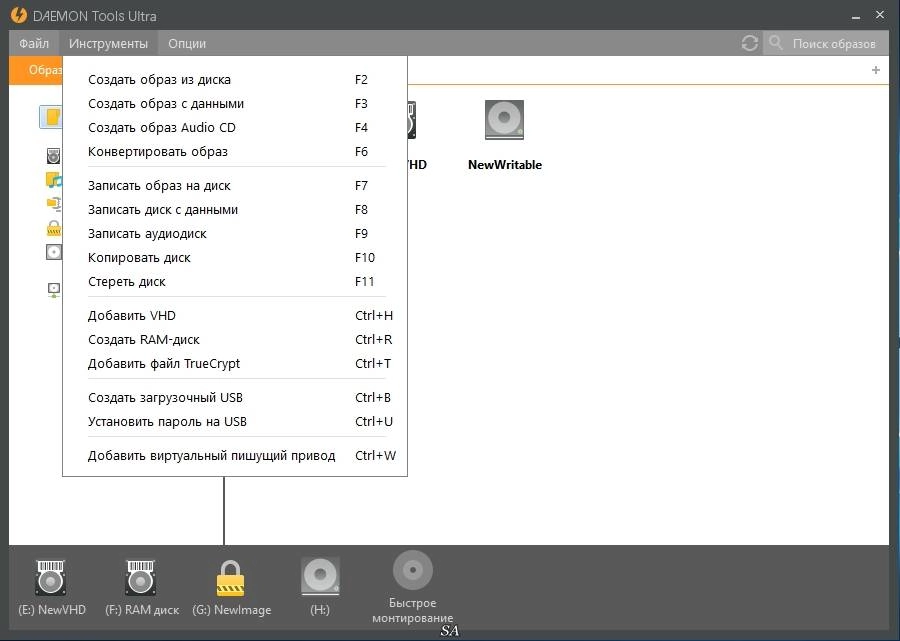This screenshot has width=900, height=641.
Task: Select Создать образ из диска
Action: pyautogui.click(x=235, y=80)
